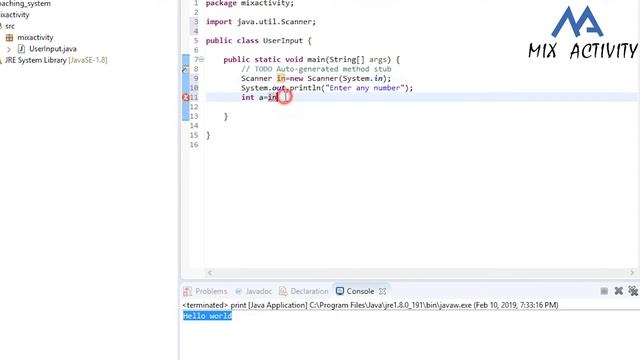Click the Hello world console output

(207, 316)
